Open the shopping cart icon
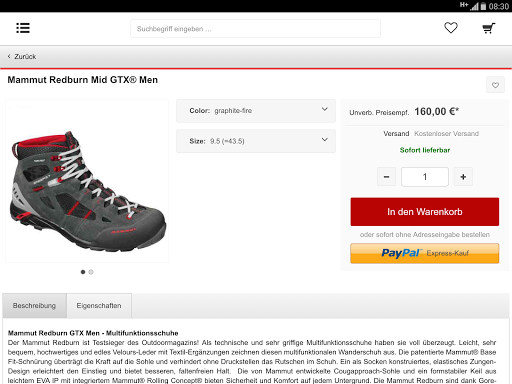Viewport: 512px width, 384px height. coord(489,28)
